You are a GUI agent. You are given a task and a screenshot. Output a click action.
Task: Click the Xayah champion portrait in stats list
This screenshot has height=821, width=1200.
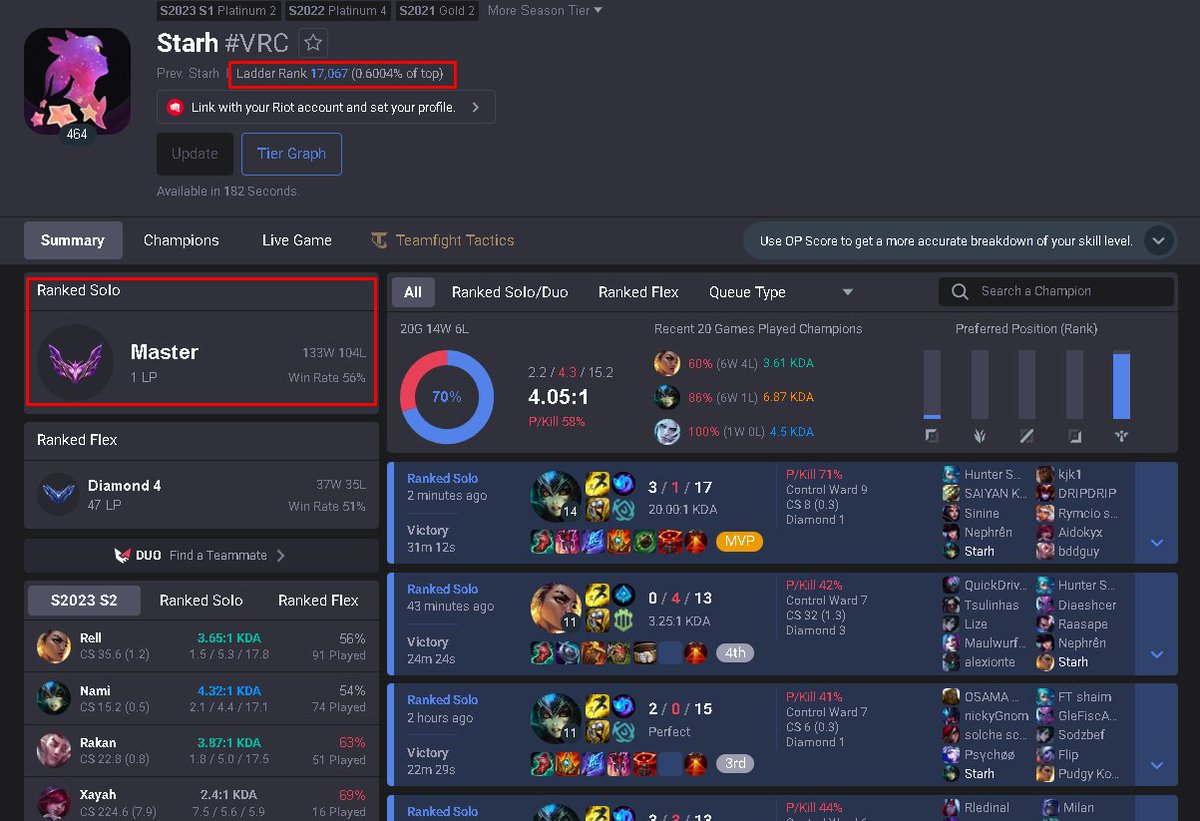click(x=53, y=803)
